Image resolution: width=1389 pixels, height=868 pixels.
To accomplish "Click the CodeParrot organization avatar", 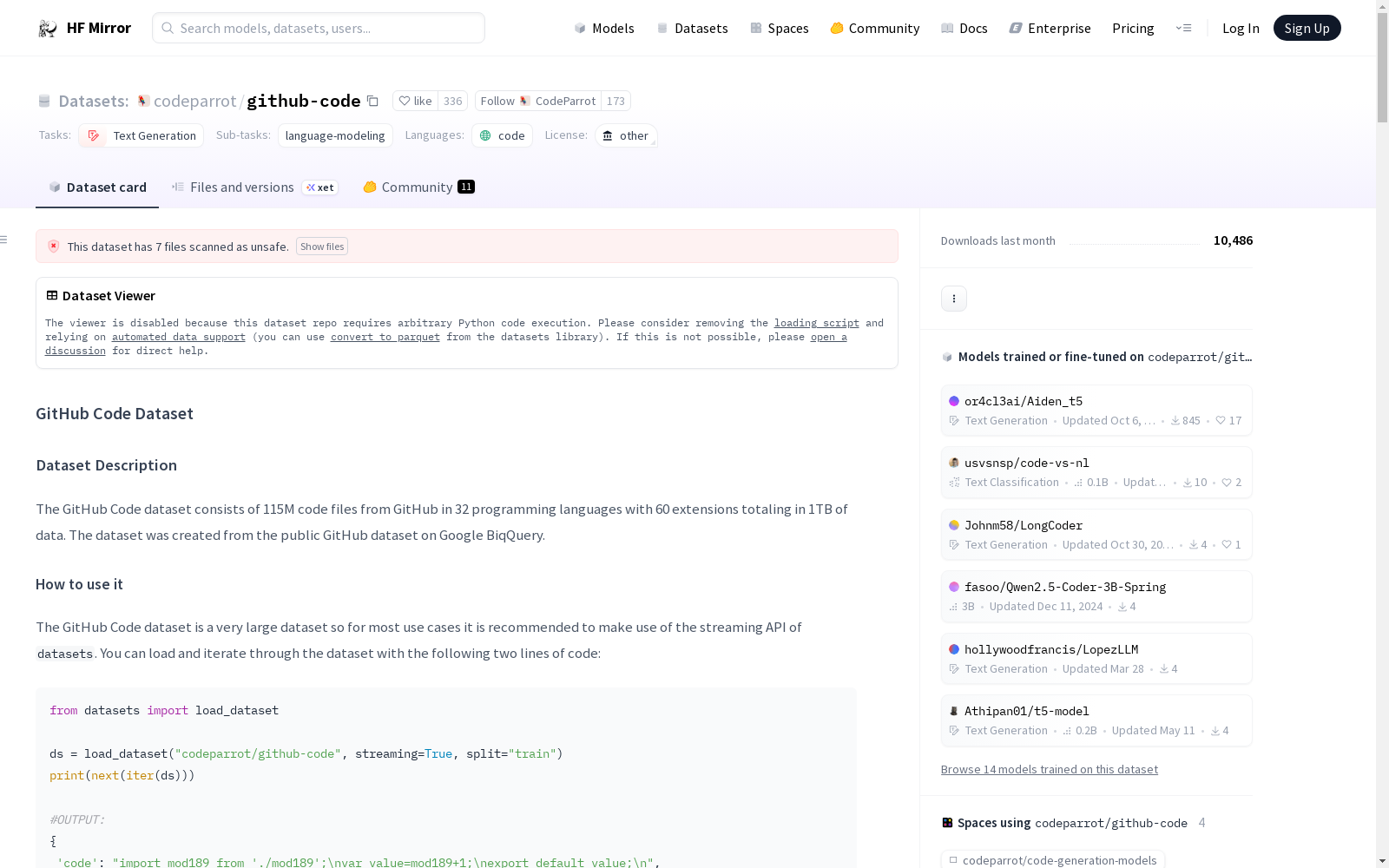I will tap(524, 101).
